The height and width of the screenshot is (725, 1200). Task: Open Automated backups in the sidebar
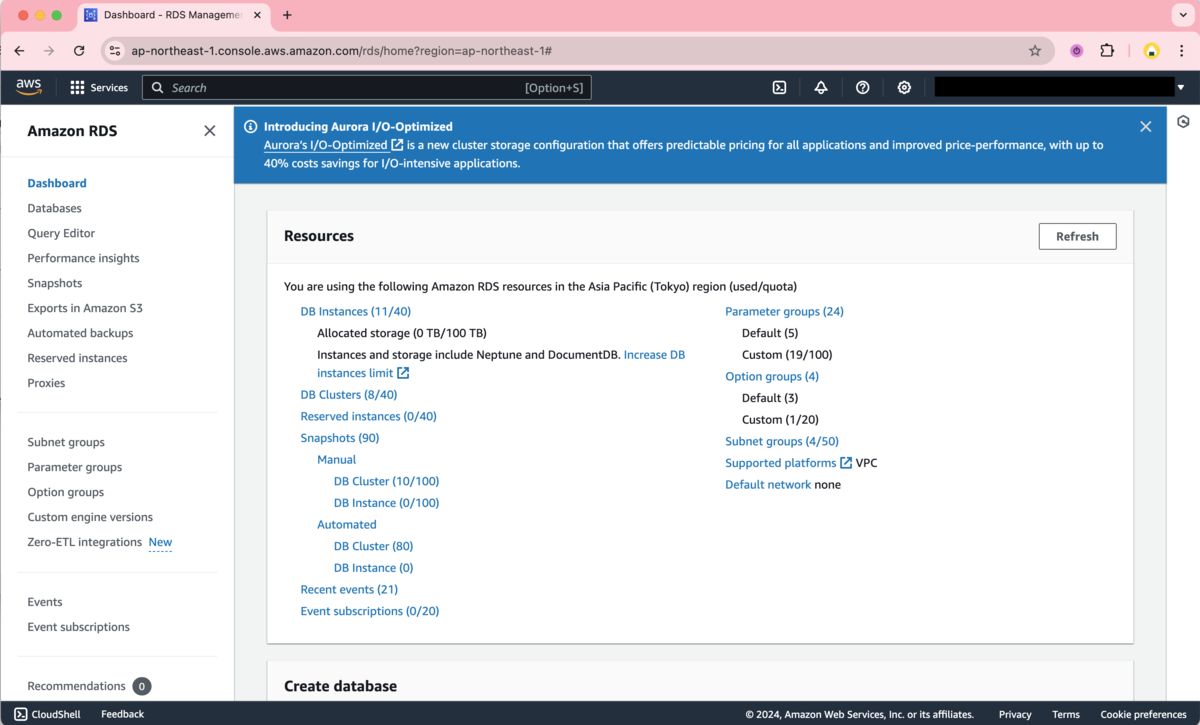[80, 333]
